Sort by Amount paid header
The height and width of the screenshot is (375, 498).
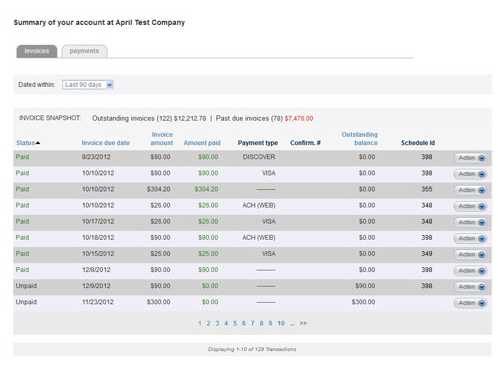point(202,143)
